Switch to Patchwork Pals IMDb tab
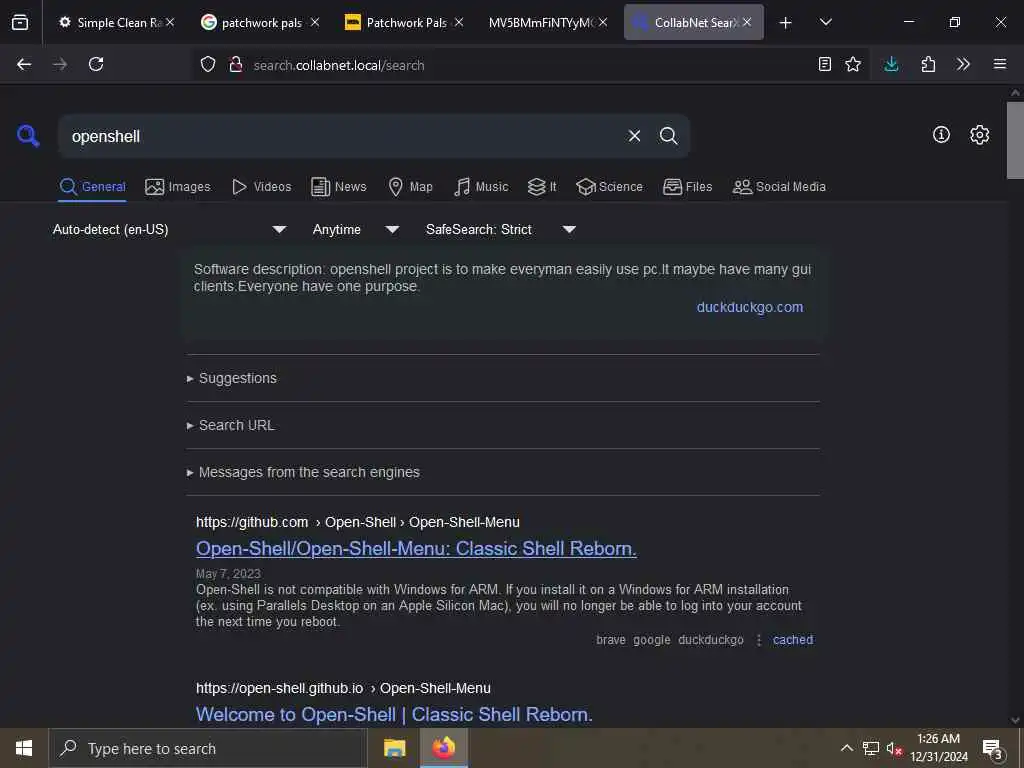The height and width of the screenshot is (768, 1024). (x=398, y=22)
